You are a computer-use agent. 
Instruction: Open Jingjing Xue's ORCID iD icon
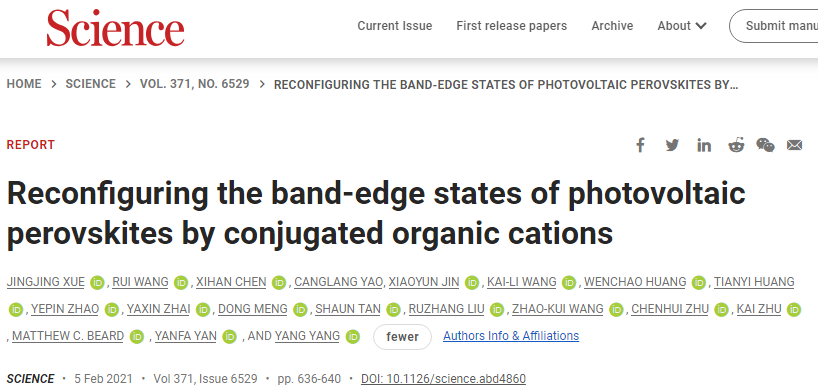(x=97, y=282)
